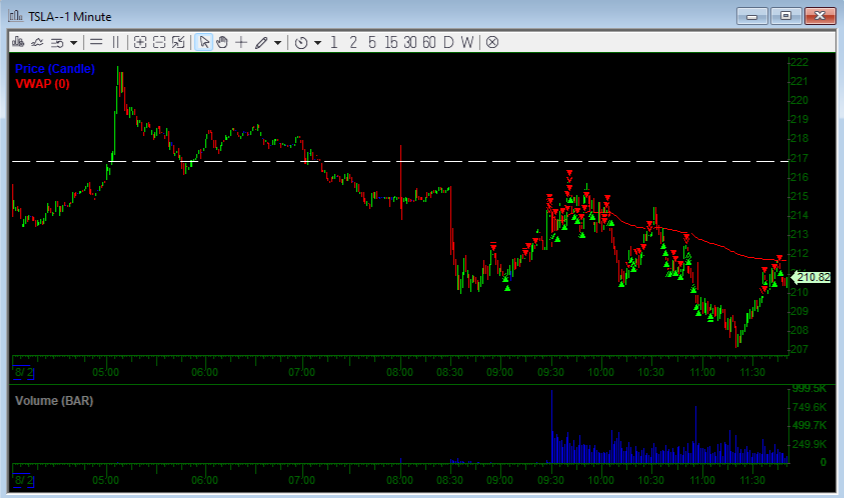Select the arrow pointer tool
Viewport: 844px width, 498px height.
(x=204, y=42)
